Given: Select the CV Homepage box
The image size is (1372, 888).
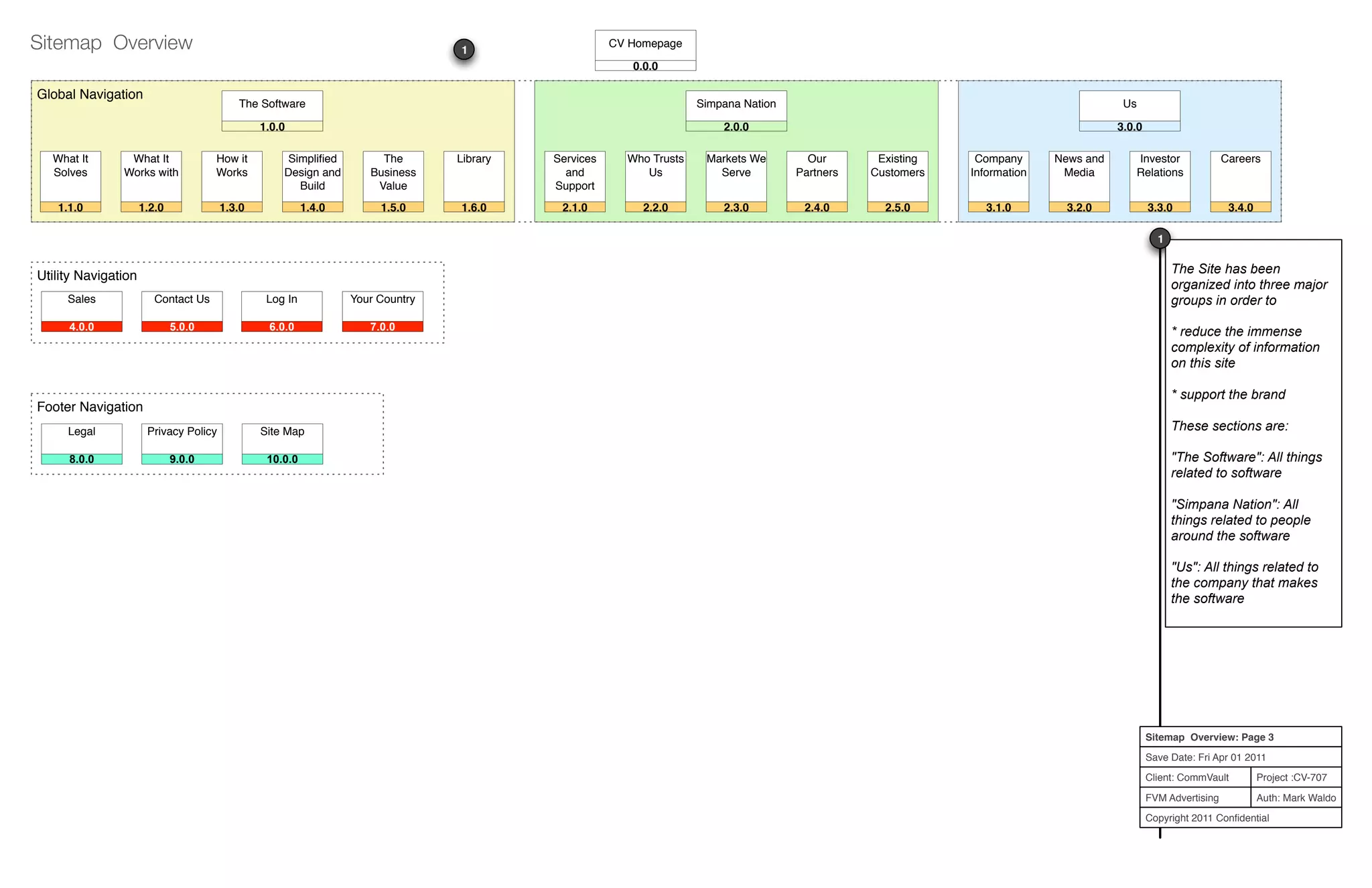Looking at the screenshot, I should pyautogui.click(x=645, y=50).
